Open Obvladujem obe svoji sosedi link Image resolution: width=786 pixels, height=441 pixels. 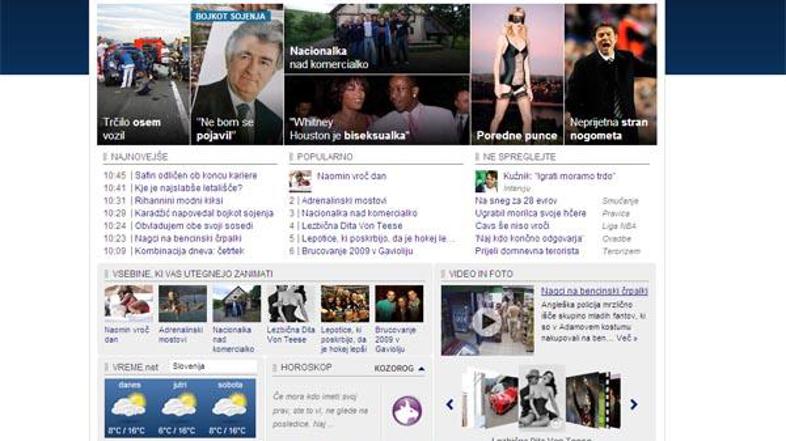point(194,226)
